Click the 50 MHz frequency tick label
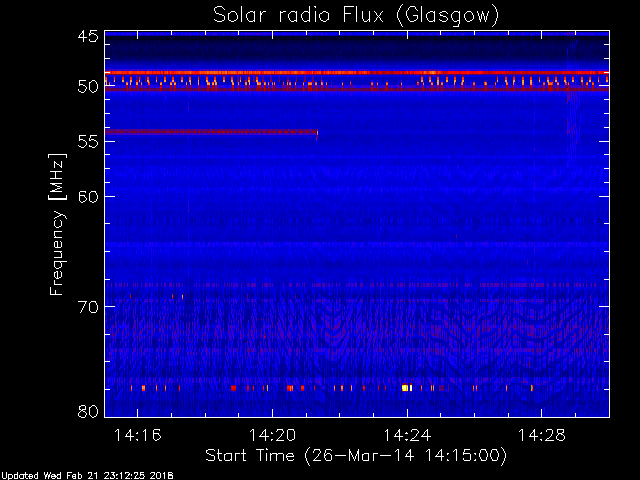The height and width of the screenshot is (480, 640). [x=88, y=87]
